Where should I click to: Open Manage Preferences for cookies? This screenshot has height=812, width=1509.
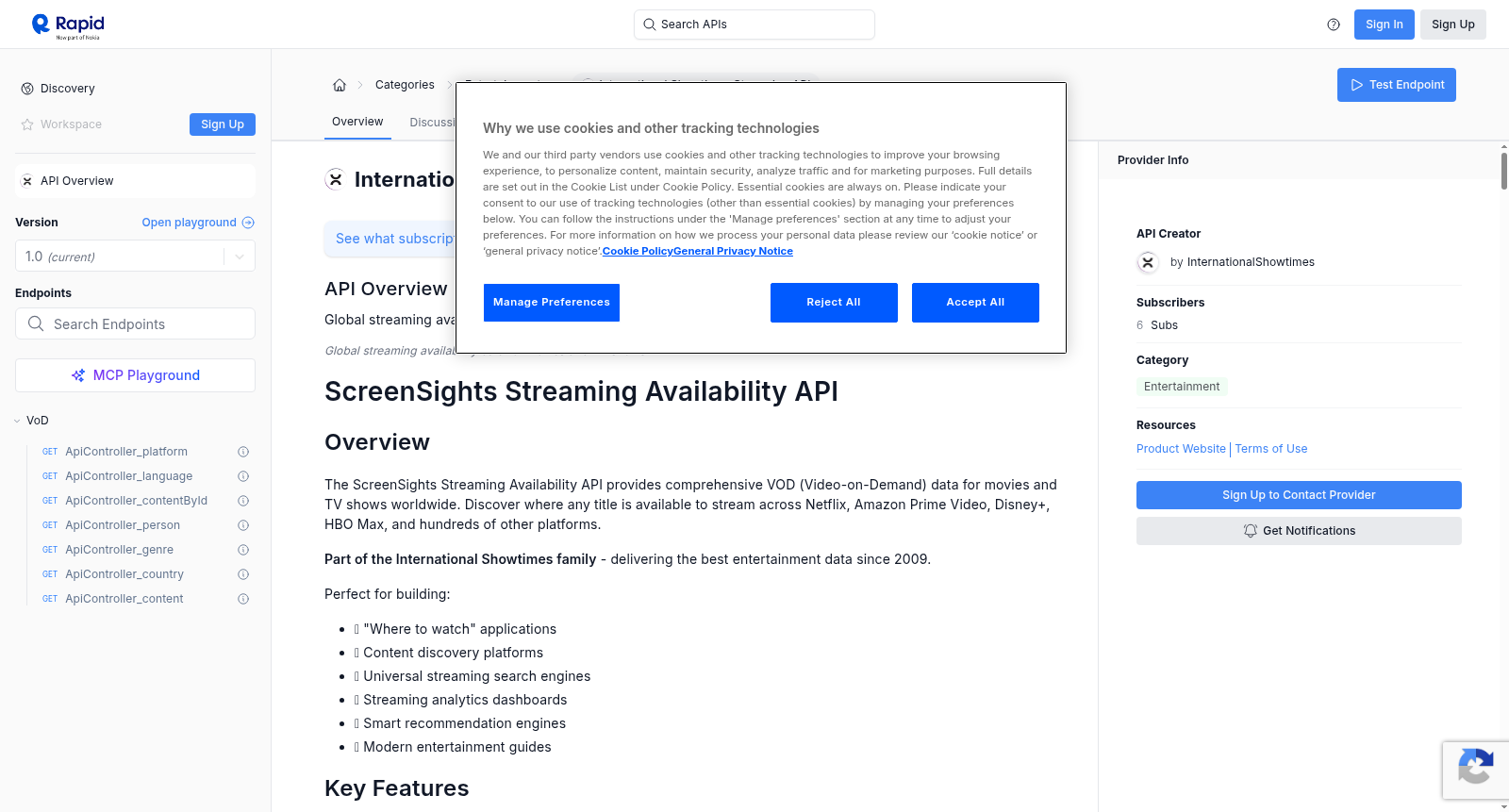pos(552,303)
